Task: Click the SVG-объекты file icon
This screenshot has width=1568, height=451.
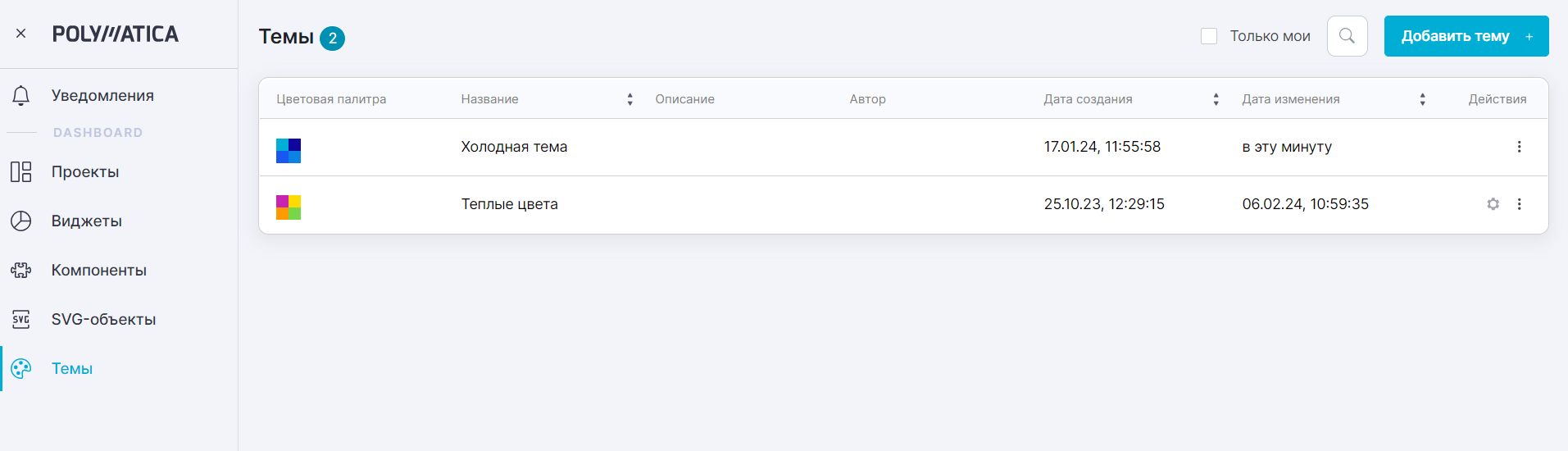Action: [21, 320]
